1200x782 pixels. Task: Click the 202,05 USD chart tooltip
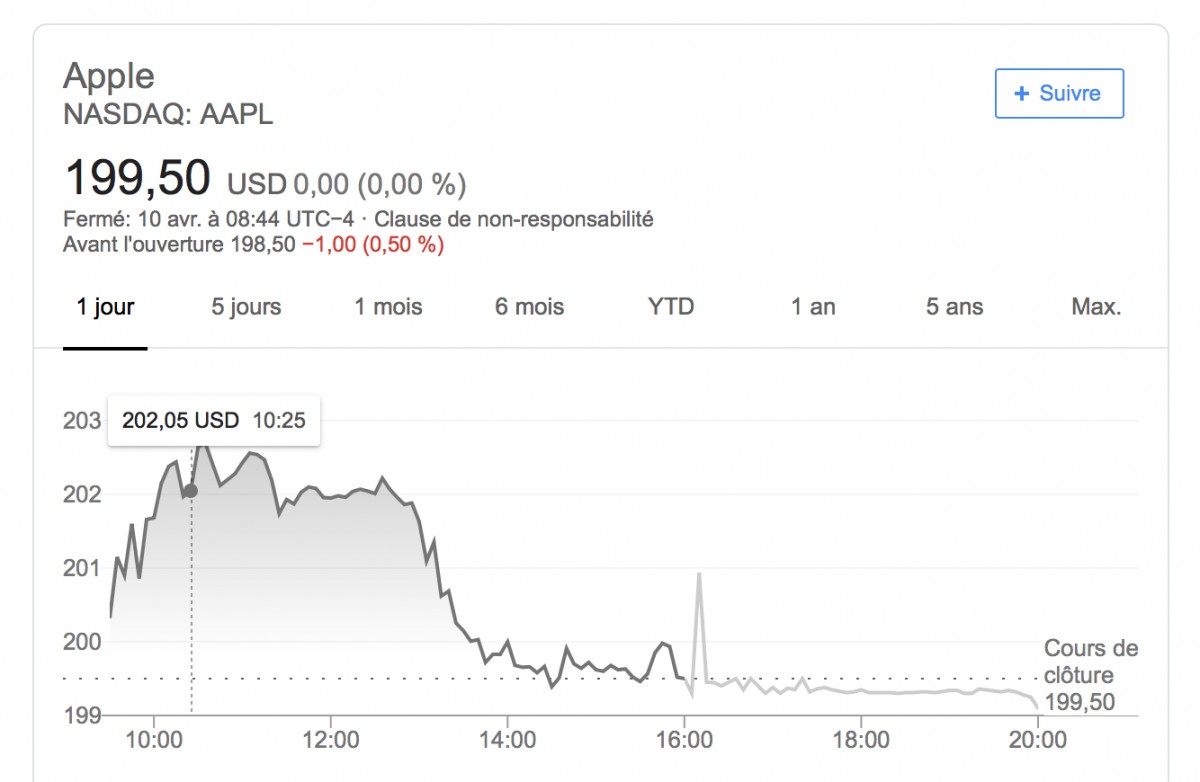point(213,421)
